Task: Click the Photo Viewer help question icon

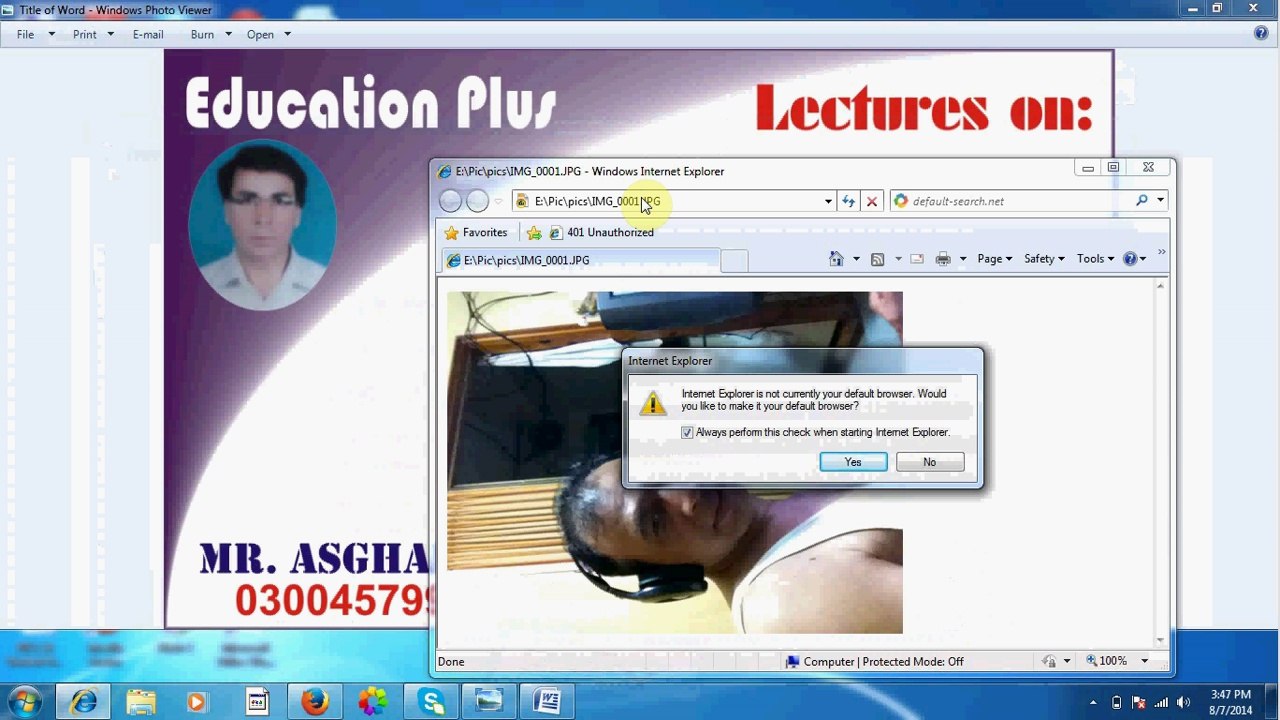Action: tap(1261, 33)
